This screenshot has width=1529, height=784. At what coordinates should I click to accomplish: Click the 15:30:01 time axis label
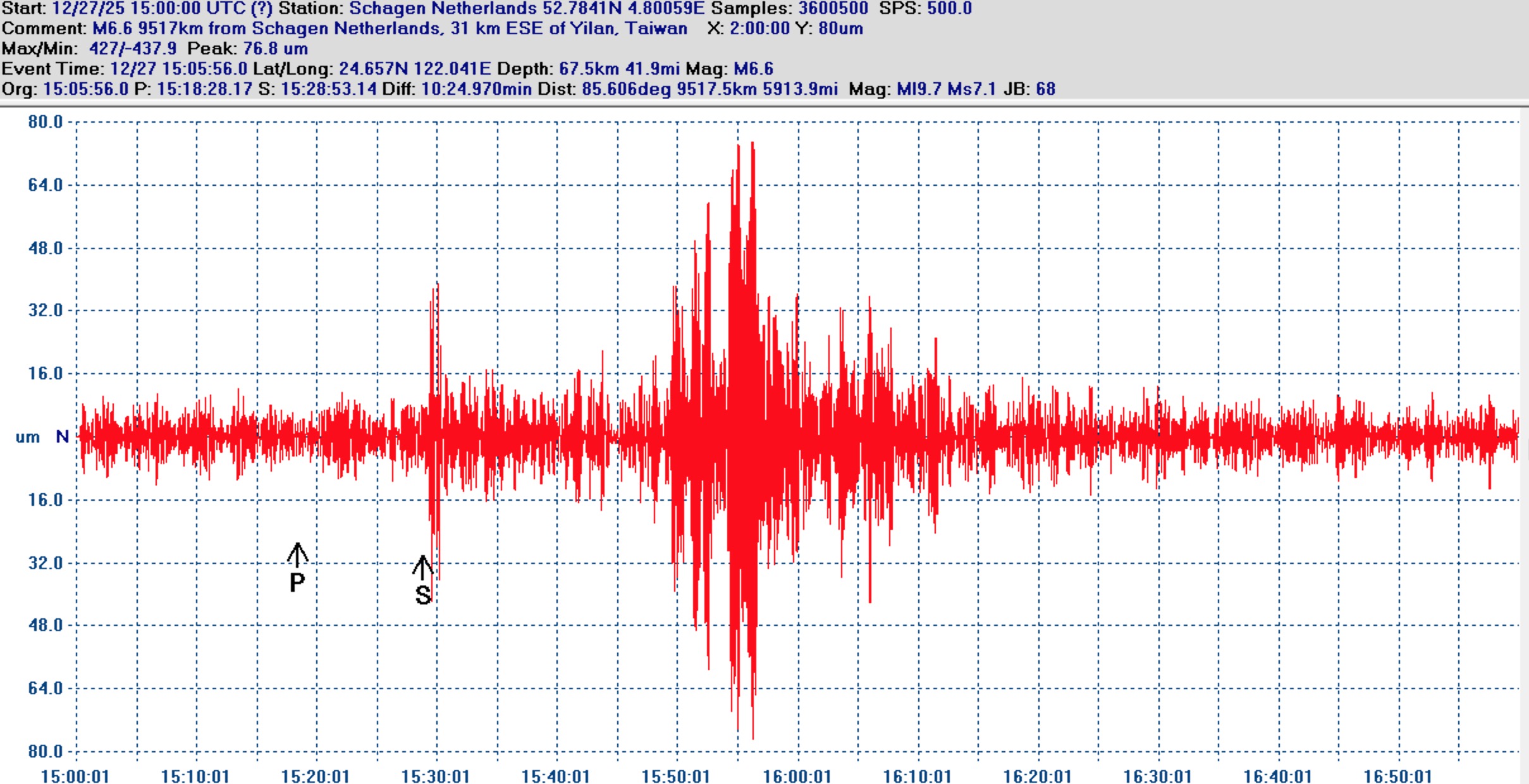click(436, 776)
